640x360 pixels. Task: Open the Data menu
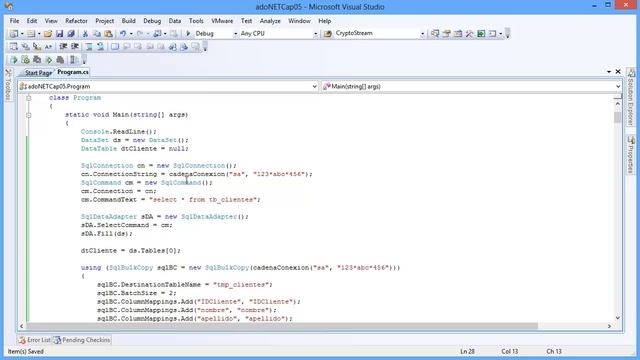[x=175, y=21]
